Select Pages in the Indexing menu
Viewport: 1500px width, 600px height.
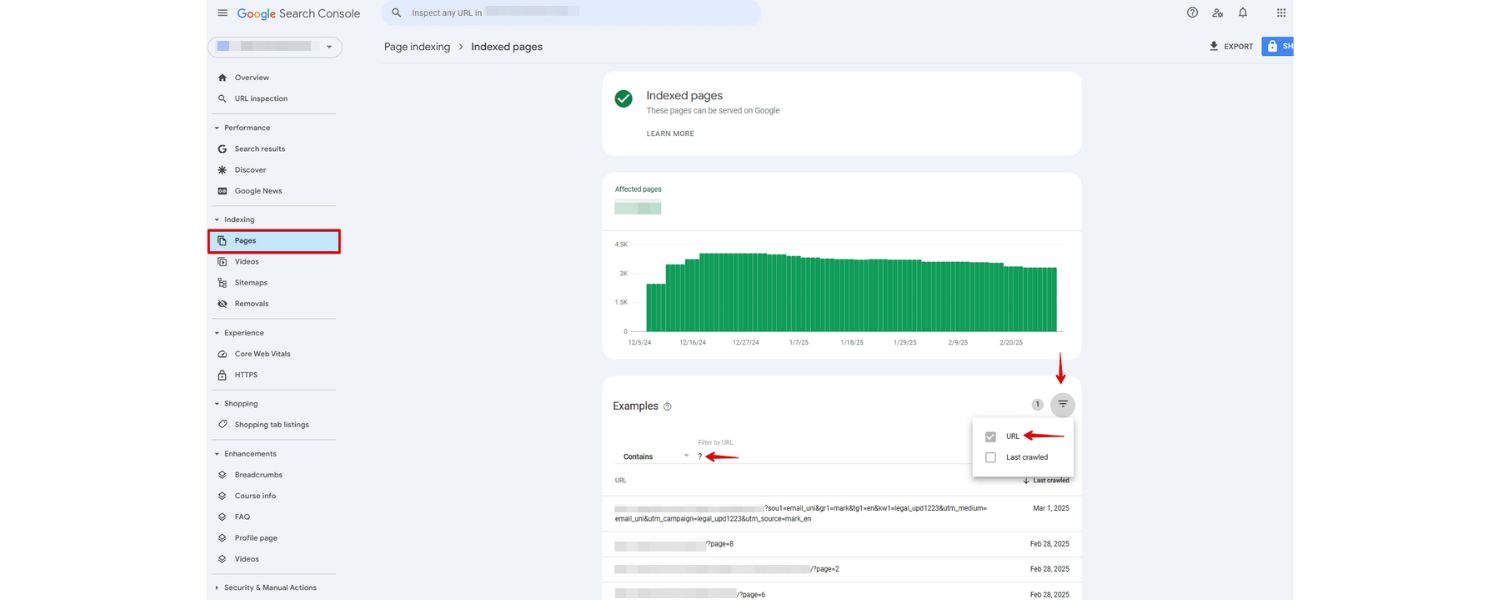246,240
